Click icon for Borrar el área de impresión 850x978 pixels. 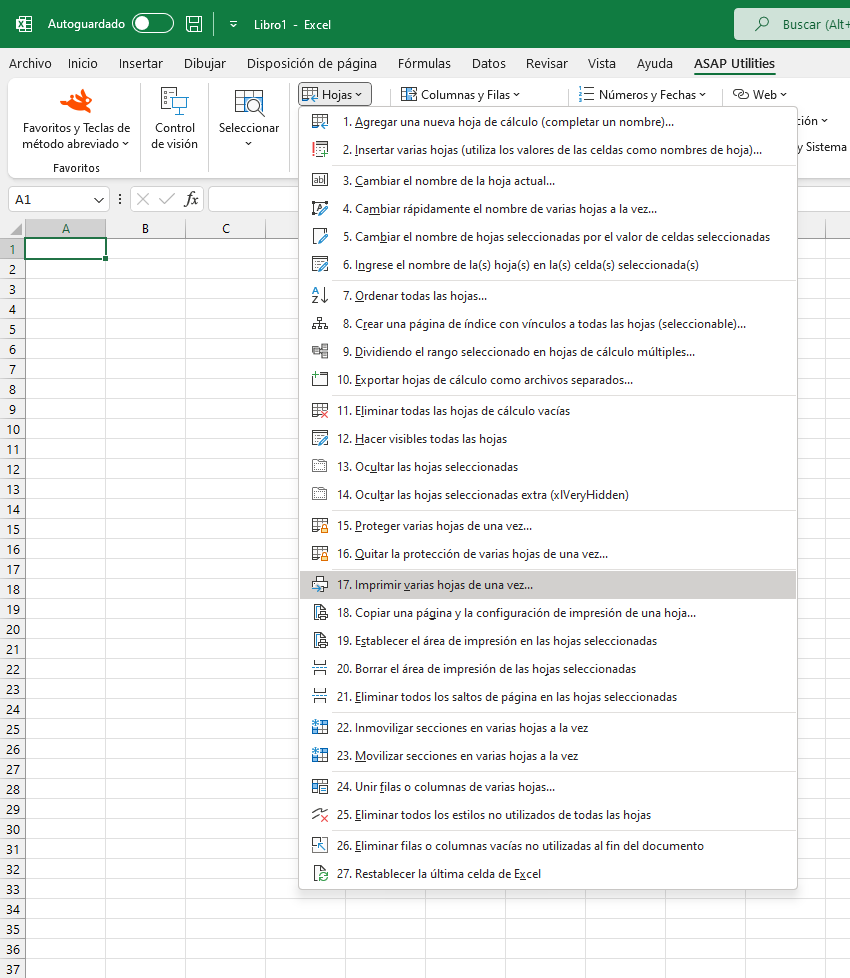320,669
